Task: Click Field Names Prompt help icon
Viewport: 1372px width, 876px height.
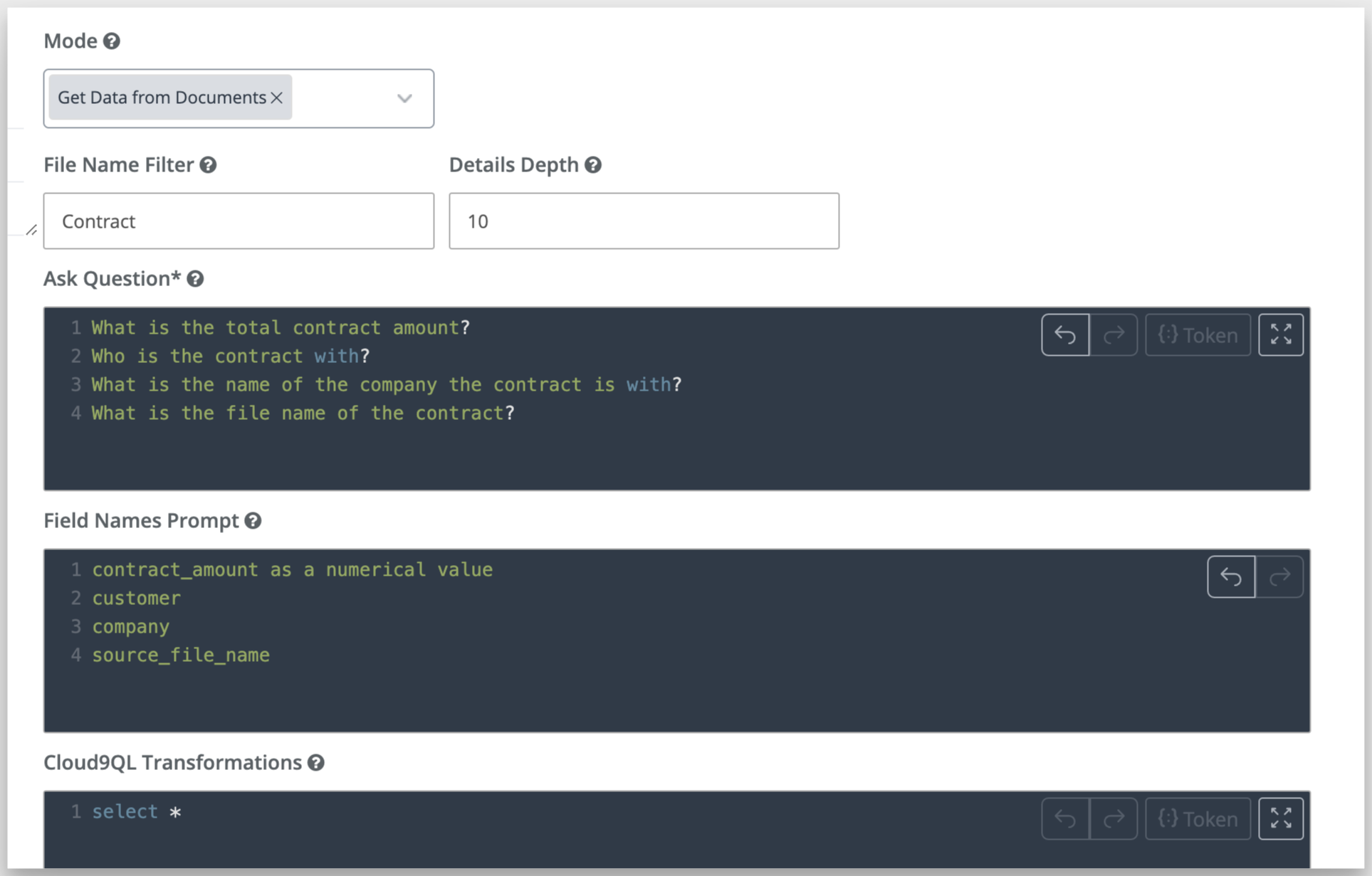Action: click(253, 521)
